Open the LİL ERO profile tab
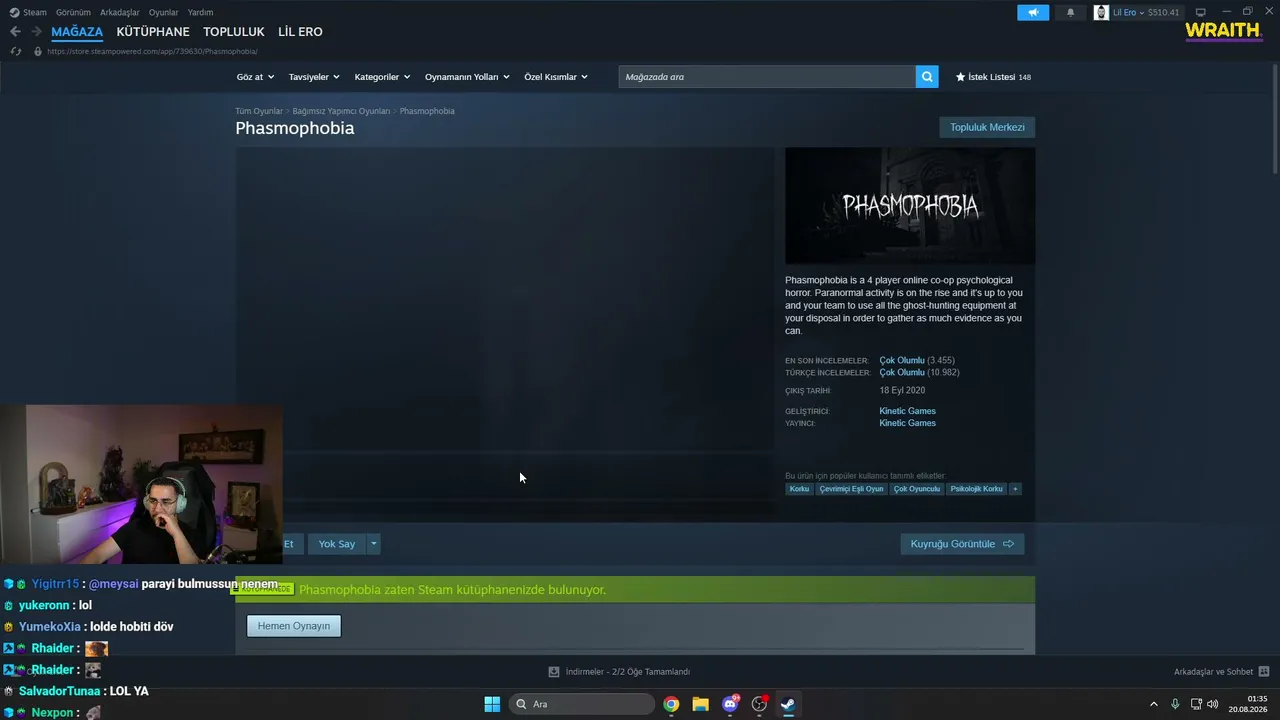Image resolution: width=1280 pixels, height=720 pixels. [300, 32]
